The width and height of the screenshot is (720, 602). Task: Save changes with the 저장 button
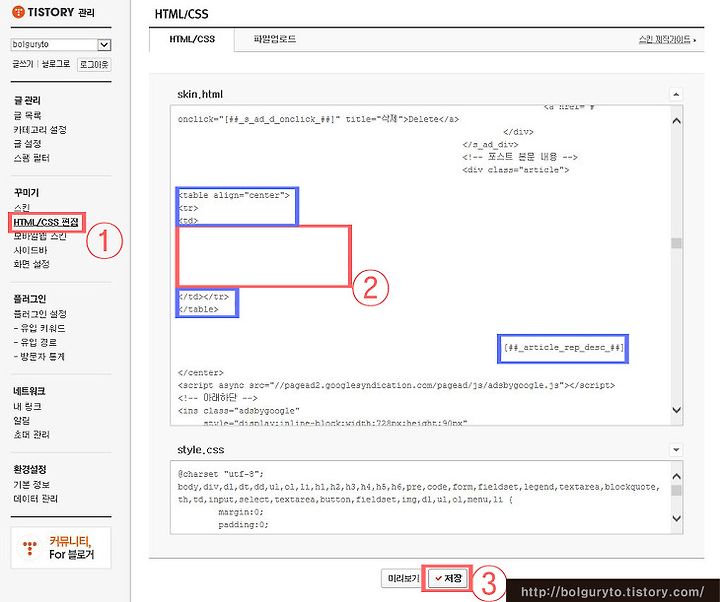pos(448,578)
